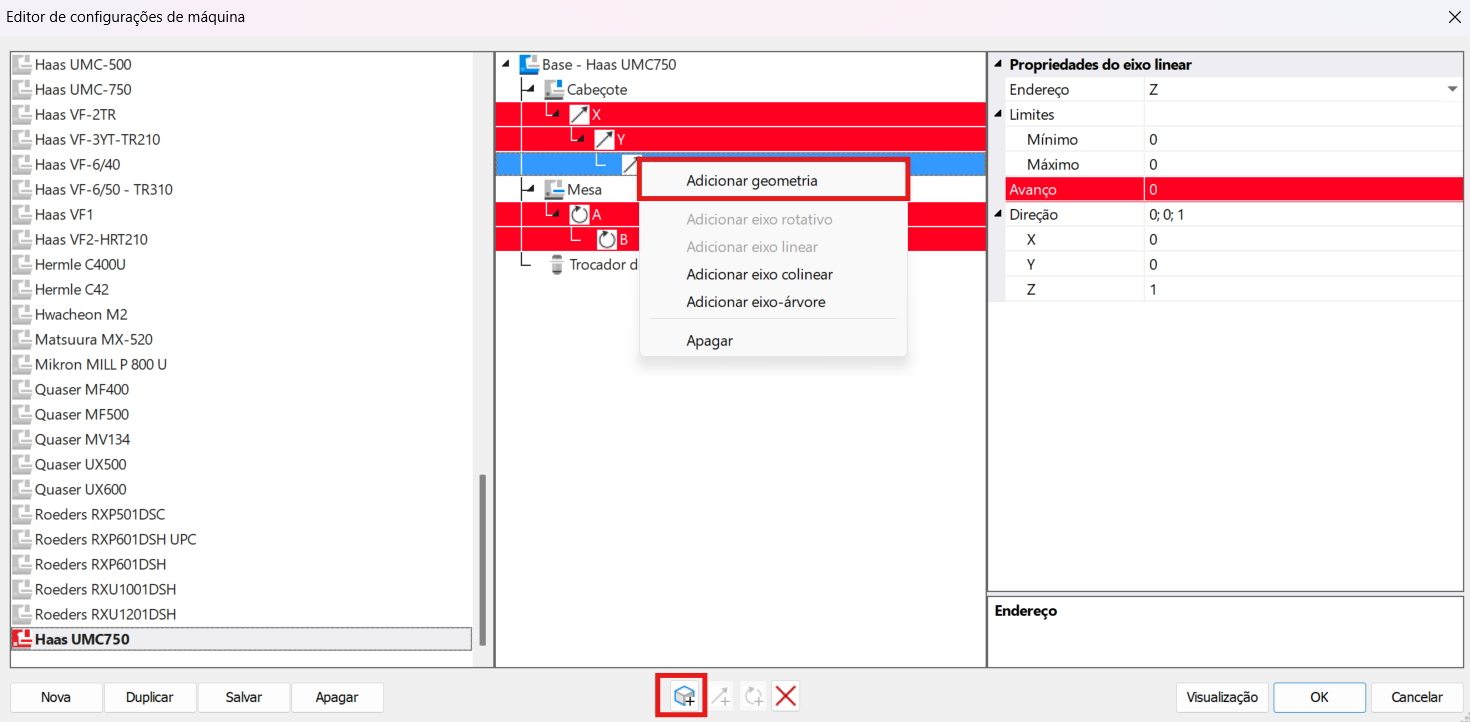
Task: Click the Duplicar button
Action: (x=150, y=697)
